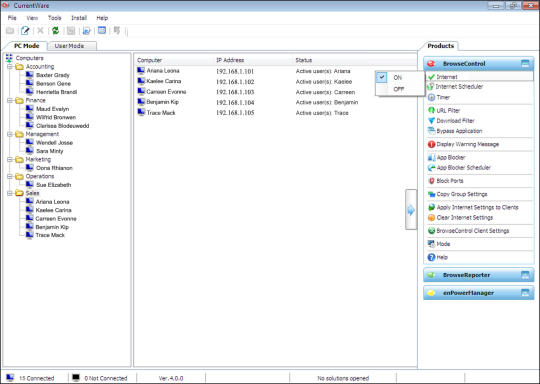The height and width of the screenshot is (384, 540).
Task: Click No solutions opened status text
Action: (x=343, y=378)
